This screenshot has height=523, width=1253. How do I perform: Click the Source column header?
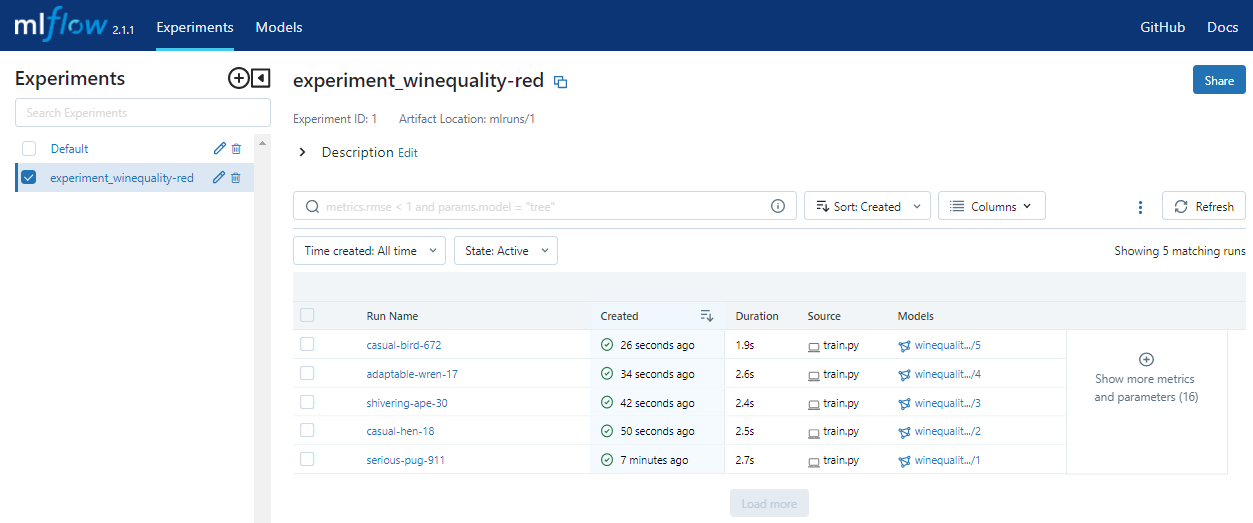point(824,316)
